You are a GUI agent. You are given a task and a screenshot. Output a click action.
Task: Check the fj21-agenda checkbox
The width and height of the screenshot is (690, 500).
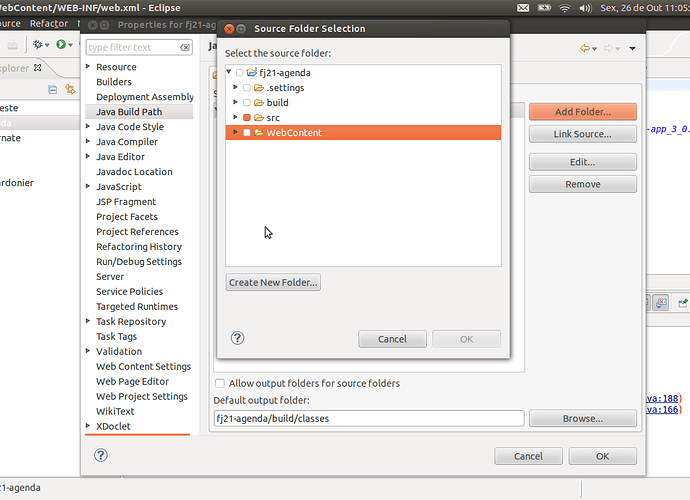tap(240, 73)
